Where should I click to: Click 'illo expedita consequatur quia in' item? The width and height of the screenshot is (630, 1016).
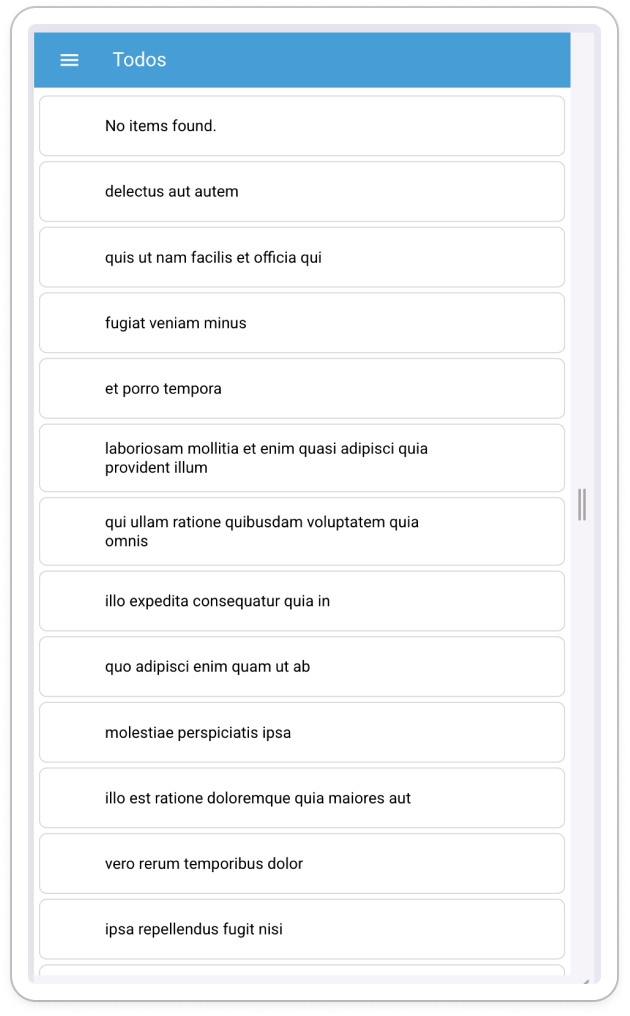pyautogui.click(x=301, y=601)
